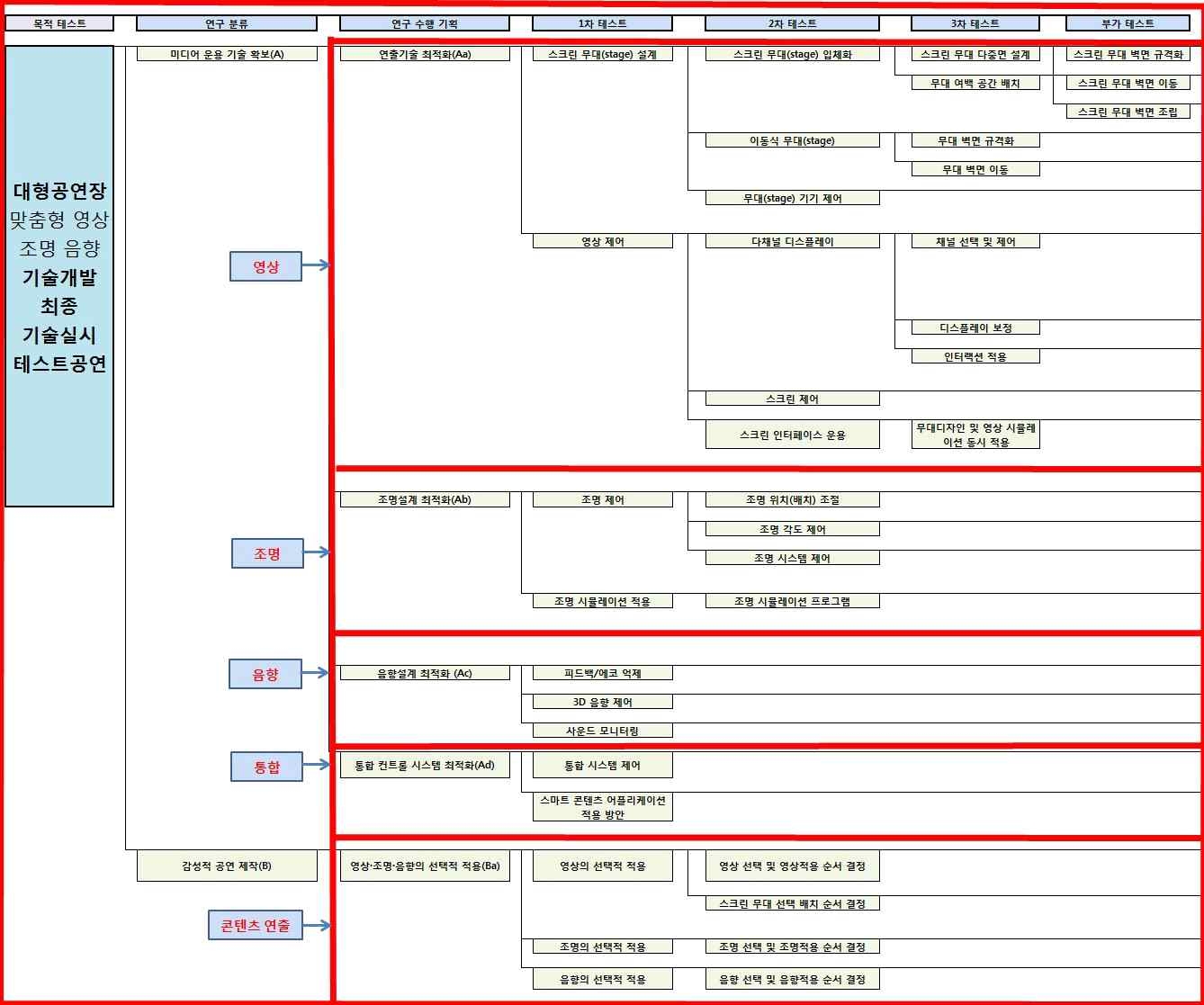Select the 피드백/에코 억제 box

click(602, 673)
